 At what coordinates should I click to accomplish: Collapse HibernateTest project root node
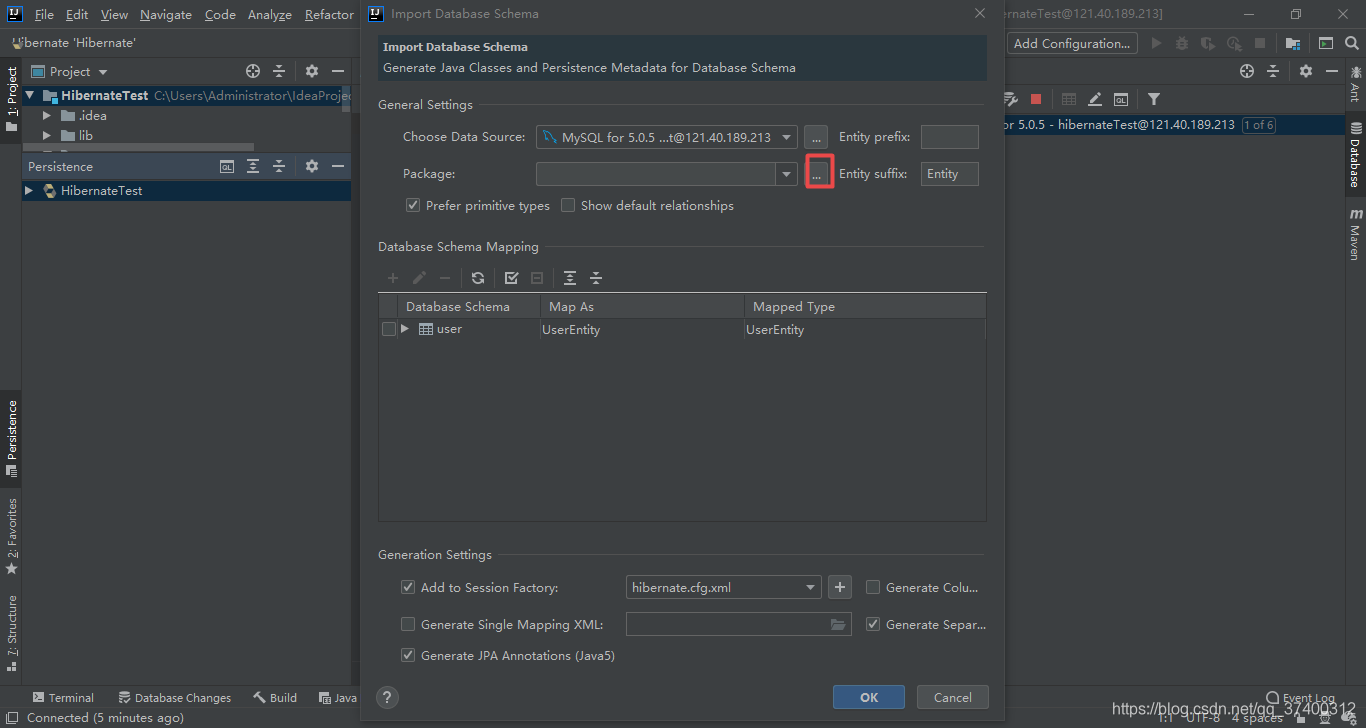coord(30,95)
